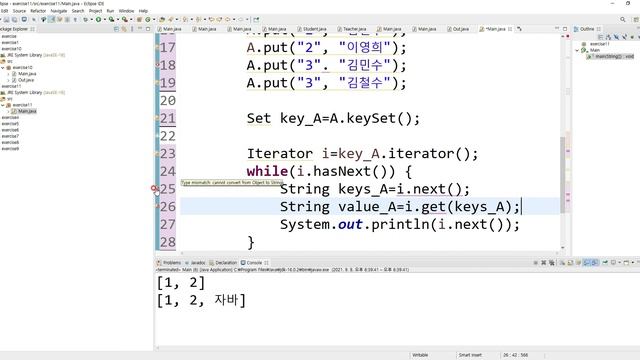Switch to the Declaration tab
The width and height of the screenshot is (640, 360).
pos(223,262)
